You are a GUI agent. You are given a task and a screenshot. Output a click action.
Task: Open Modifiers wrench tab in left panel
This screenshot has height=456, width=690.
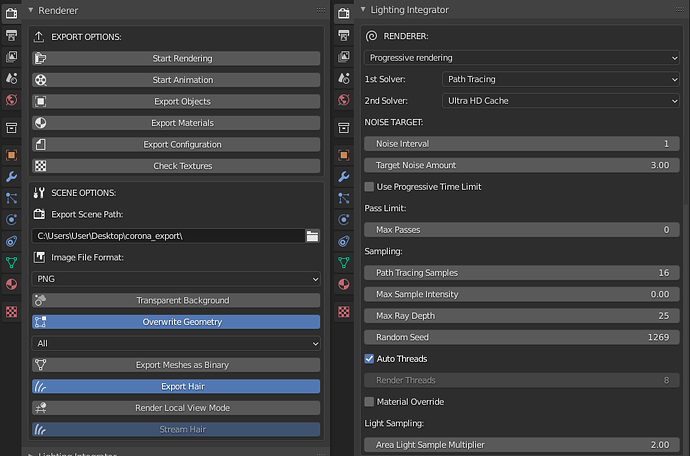pyautogui.click(x=11, y=177)
